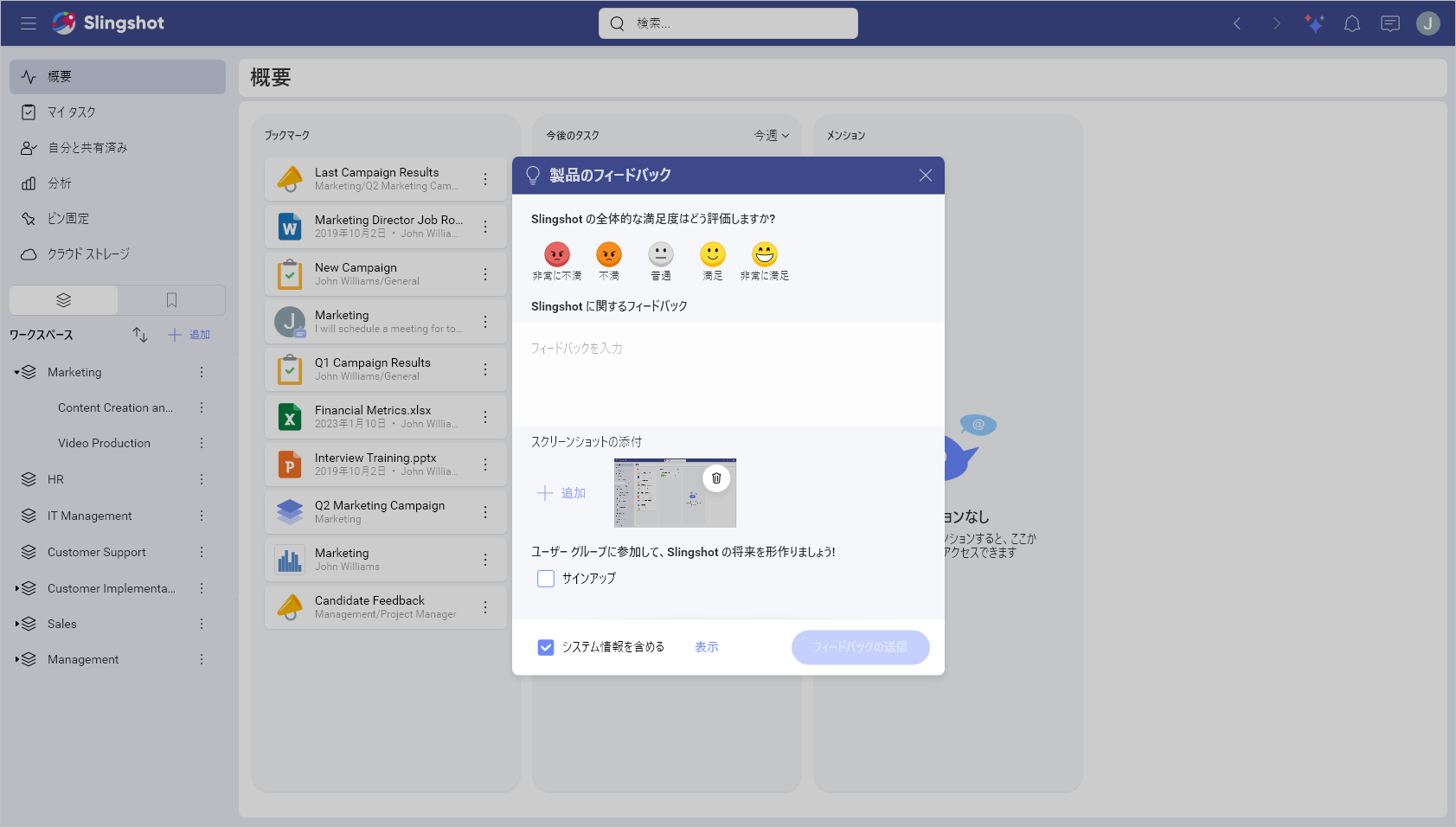Add a screenshot with 追加
Viewport: 1456px width, 827px height.
click(x=561, y=493)
